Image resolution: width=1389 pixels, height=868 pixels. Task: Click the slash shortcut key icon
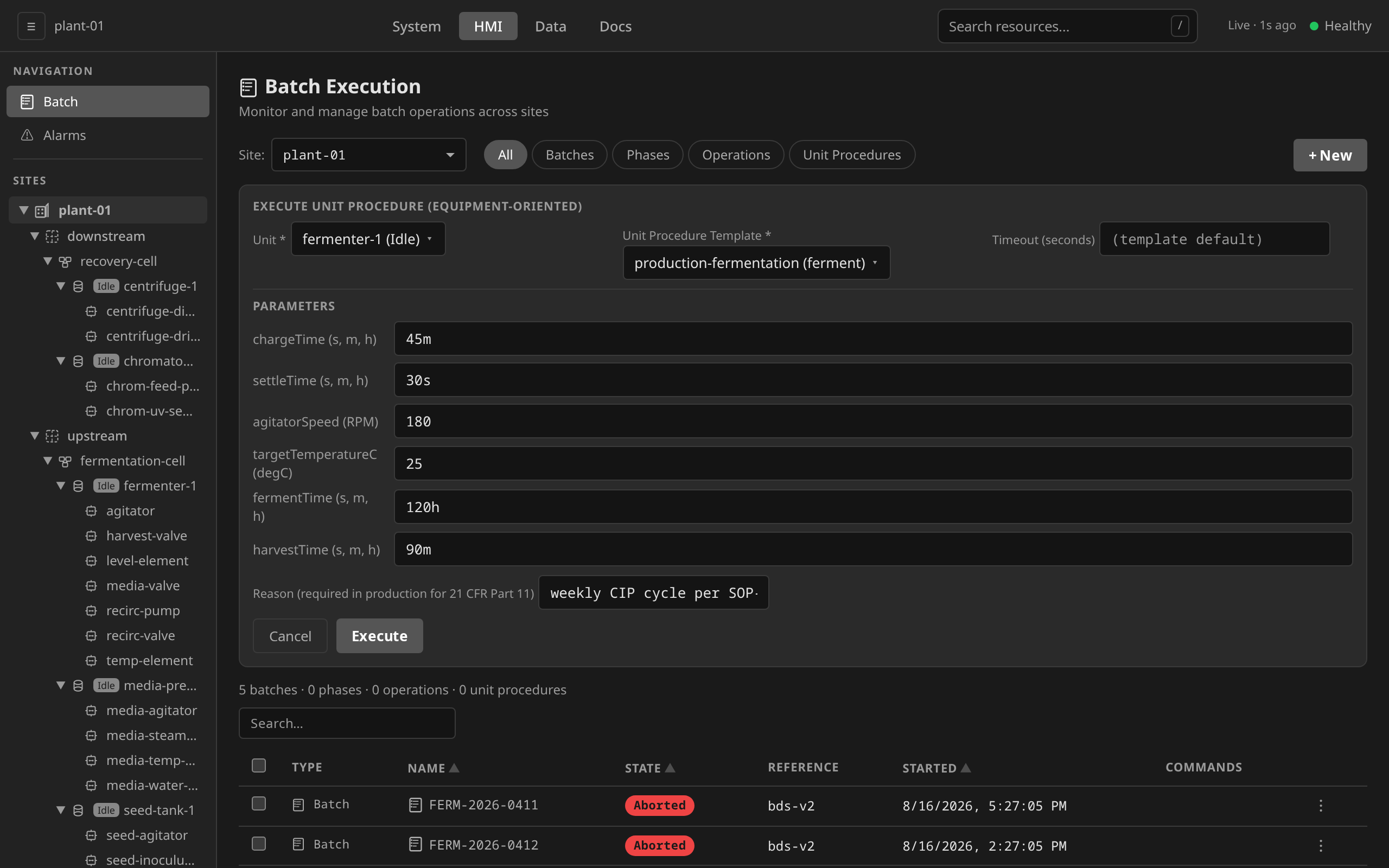(1180, 26)
